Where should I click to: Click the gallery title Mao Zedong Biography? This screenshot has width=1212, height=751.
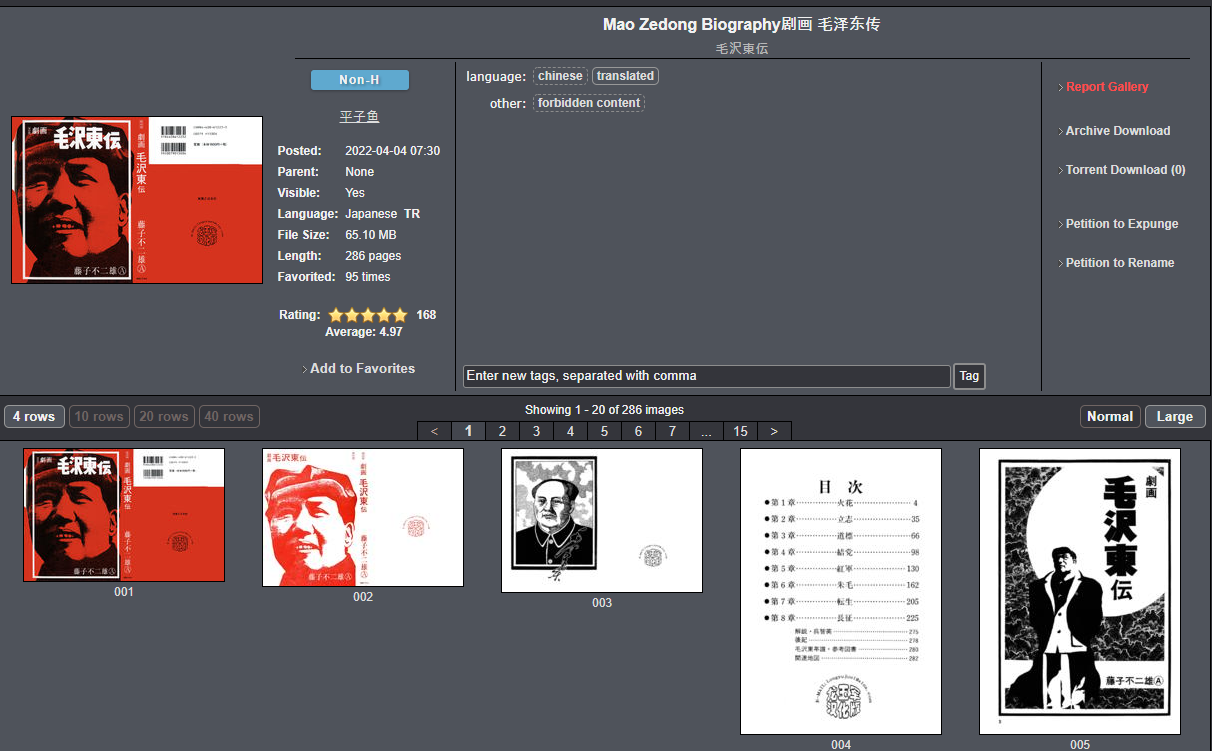point(742,24)
